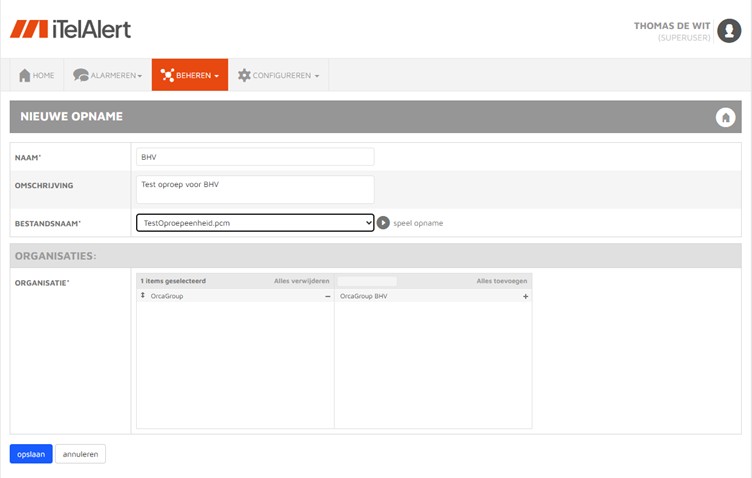Click the home icon in Nieuwe Opname header

(x=725, y=117)
